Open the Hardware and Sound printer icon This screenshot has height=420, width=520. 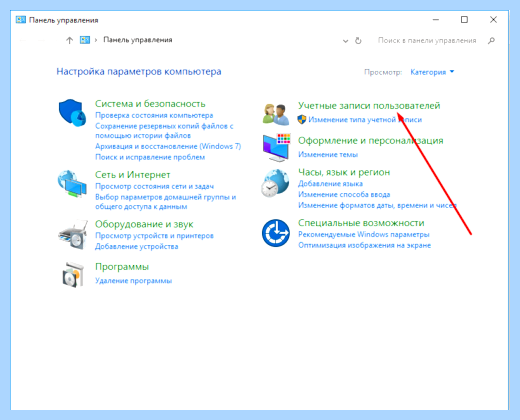[x=73, y=235]
